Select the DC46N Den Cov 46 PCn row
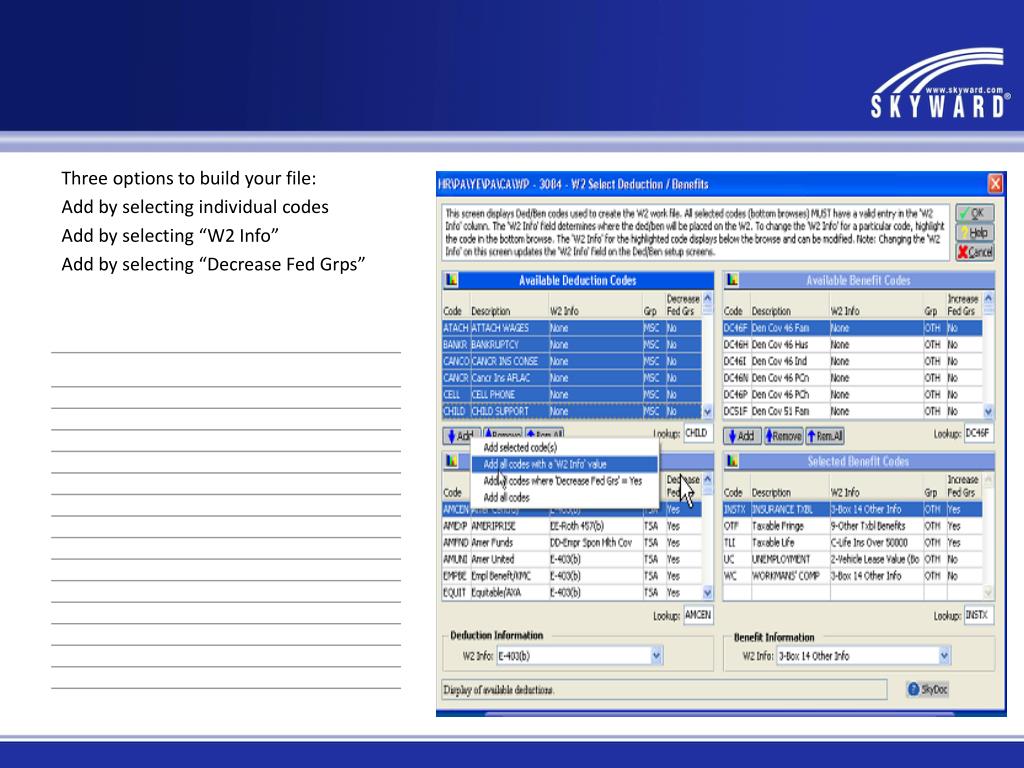 pos(852,378)
